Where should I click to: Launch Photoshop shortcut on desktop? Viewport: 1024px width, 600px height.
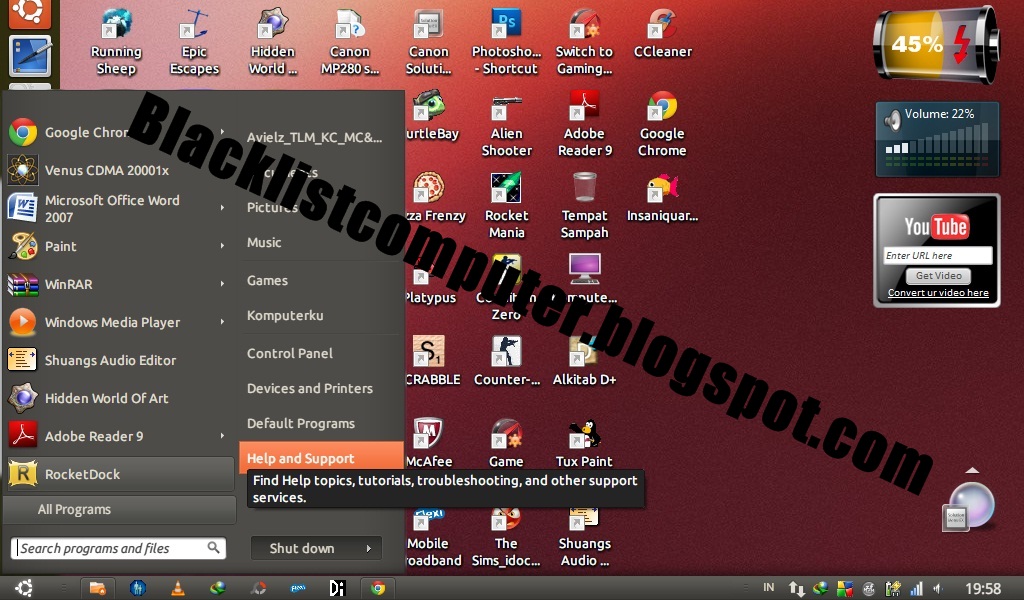click(x=506, y=41)
